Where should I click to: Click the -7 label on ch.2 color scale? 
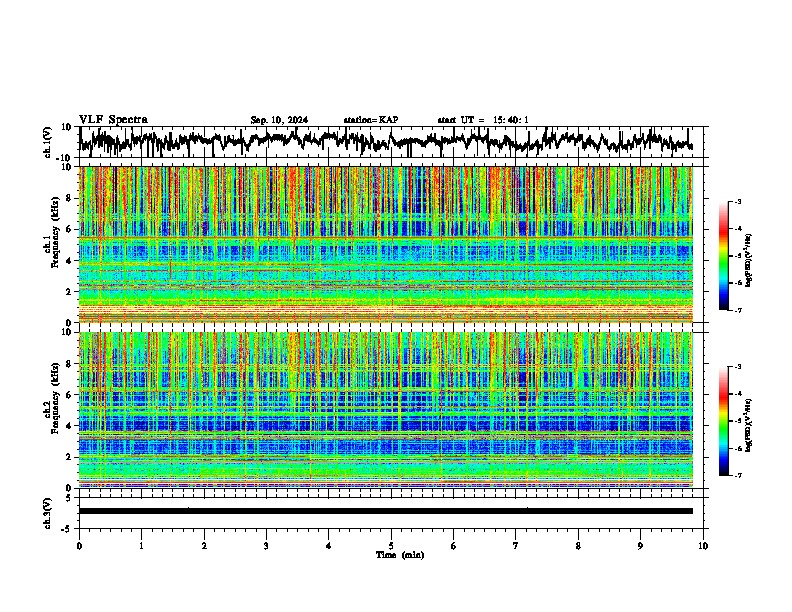pyautogui.click(x=737, y=475)
